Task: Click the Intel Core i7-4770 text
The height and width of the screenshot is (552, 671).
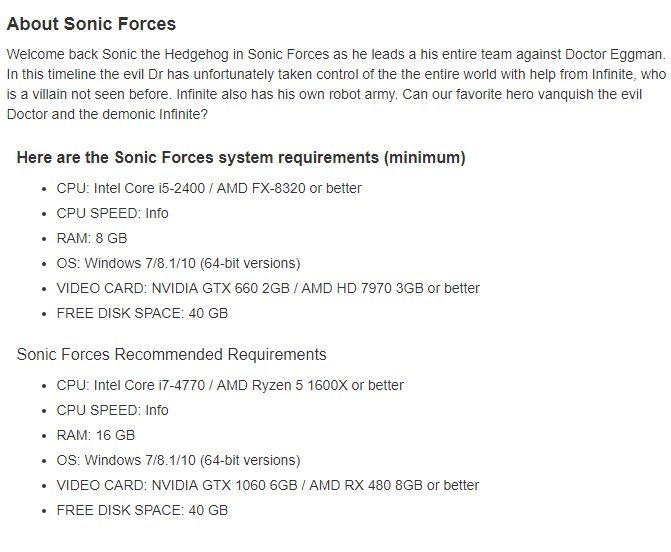Action: (x=139, y=385)
